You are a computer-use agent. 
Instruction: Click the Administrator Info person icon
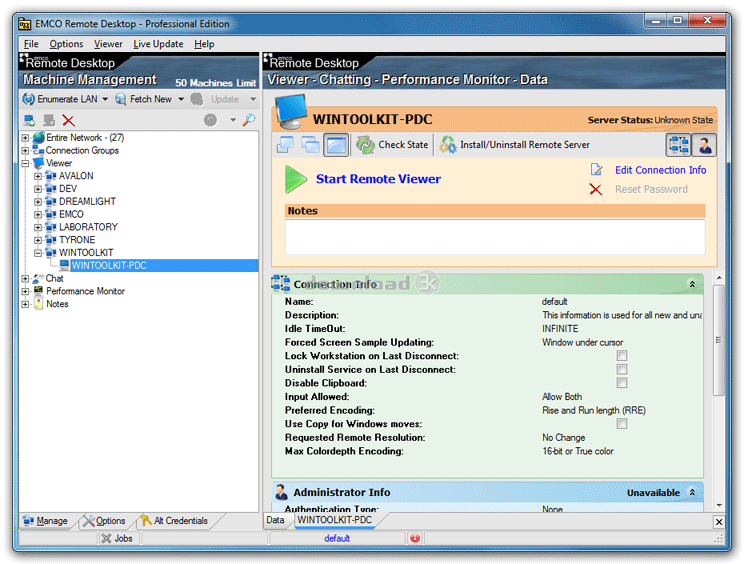[x=281, y=492]
